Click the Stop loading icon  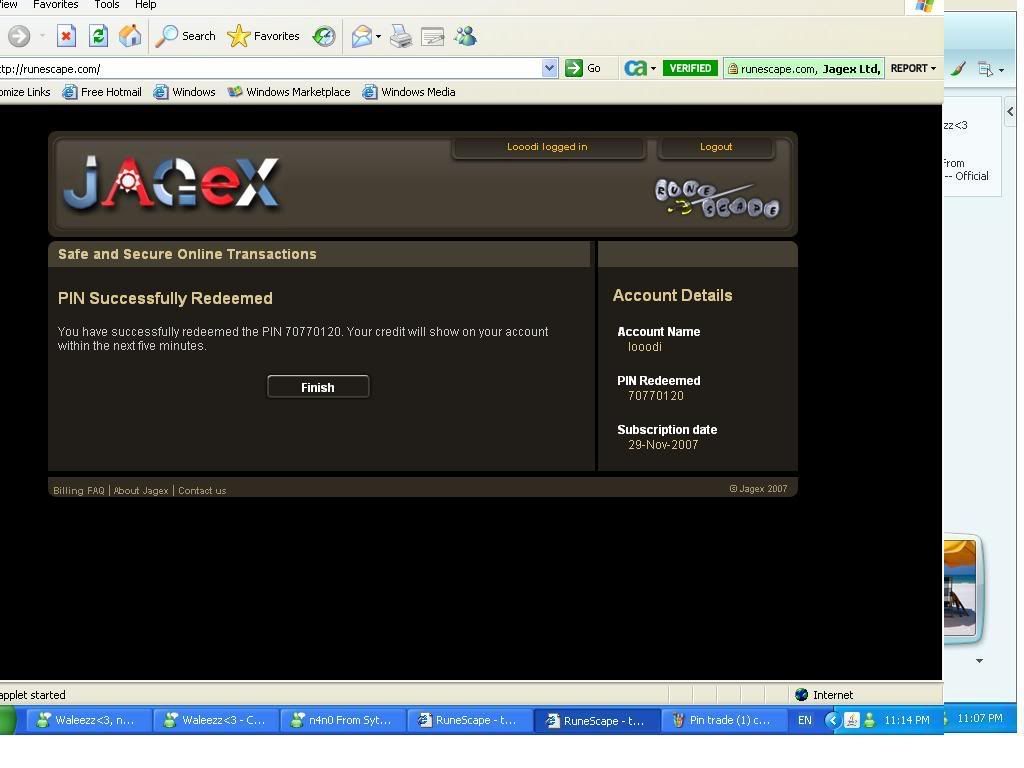66,35
